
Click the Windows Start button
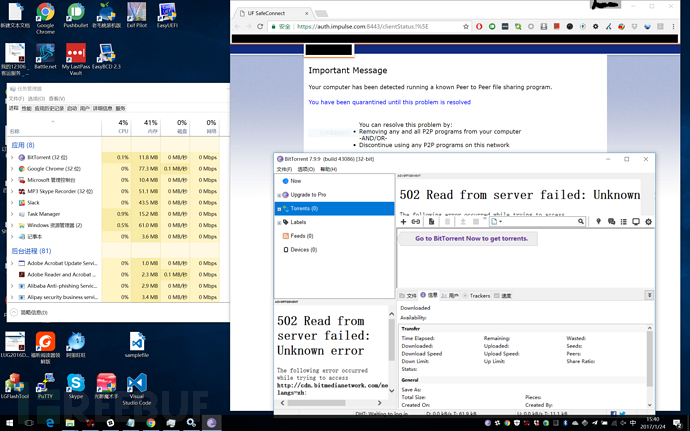[10, 423]
